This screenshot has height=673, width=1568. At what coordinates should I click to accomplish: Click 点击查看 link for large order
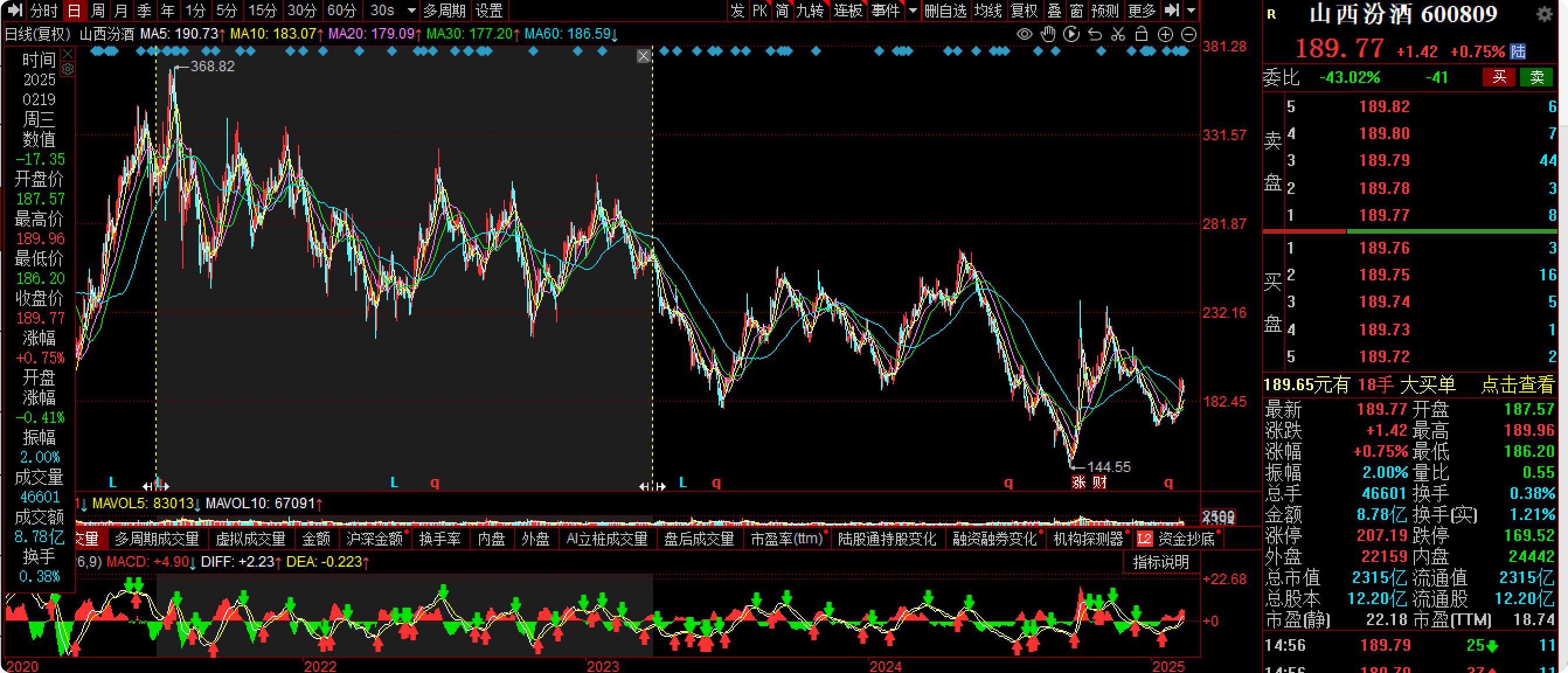pos(1517,384)
